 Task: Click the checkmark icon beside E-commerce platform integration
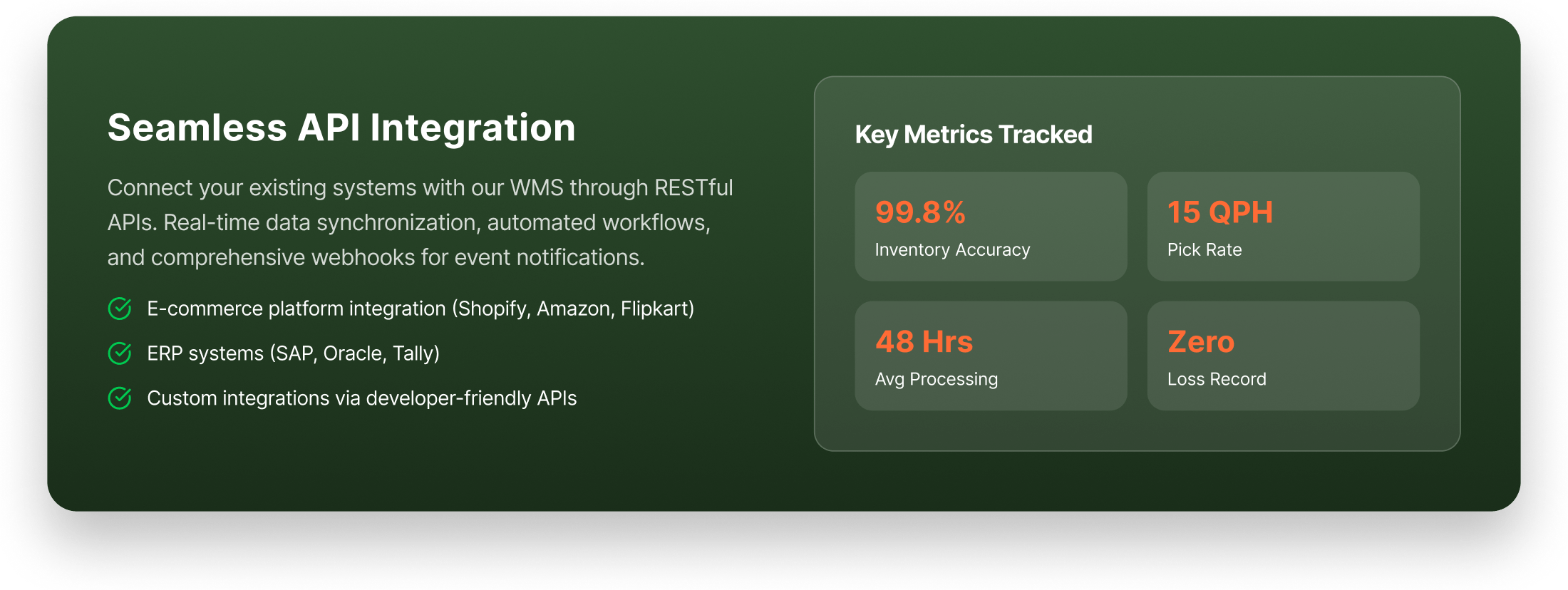point(120,309)
